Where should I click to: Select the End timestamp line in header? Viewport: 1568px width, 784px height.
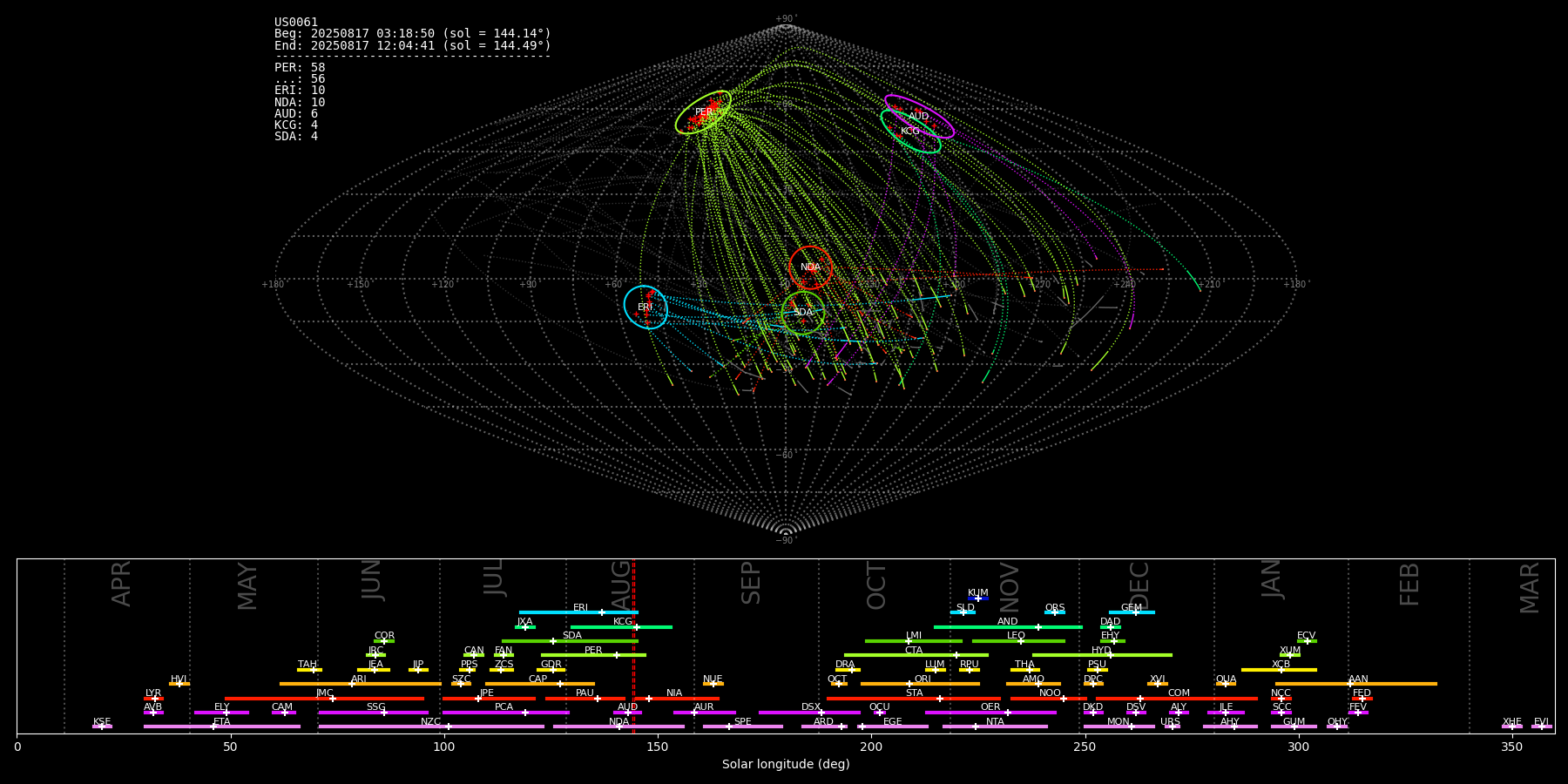pyautogui.click(x=413, y=45)
